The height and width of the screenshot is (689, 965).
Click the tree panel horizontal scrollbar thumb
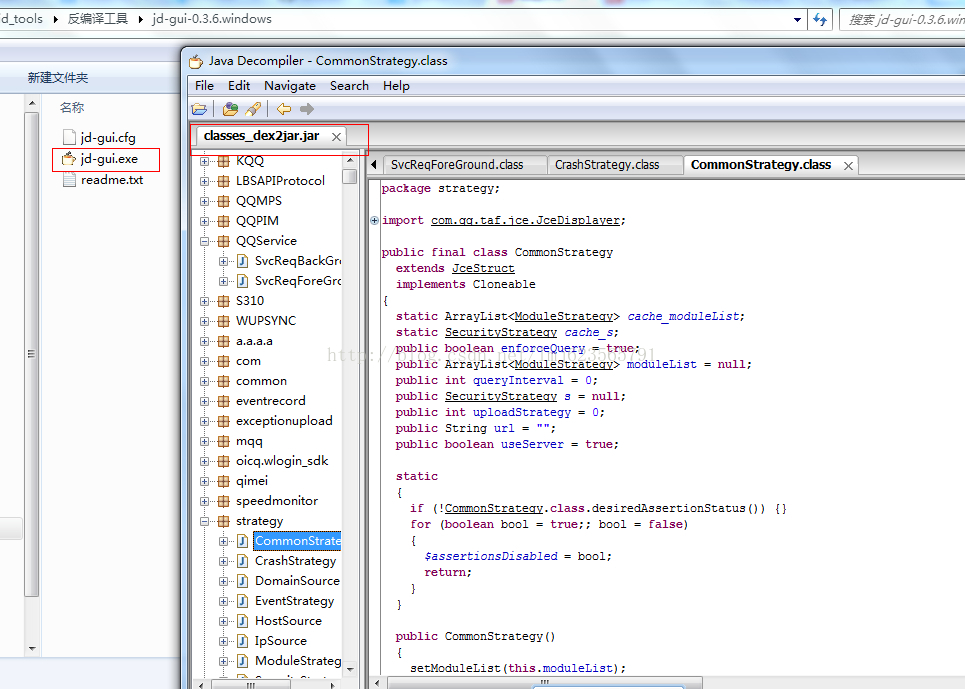point(250,685)
